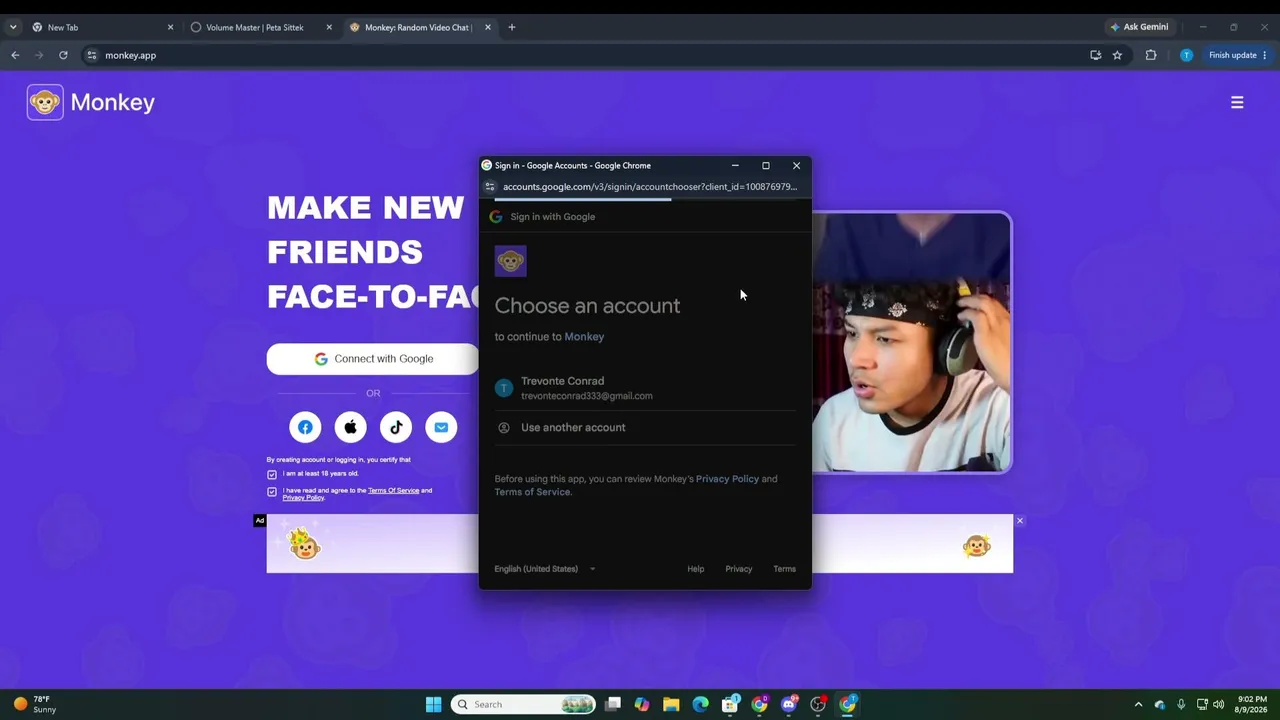Close the New Tab tab

[170, 27]
